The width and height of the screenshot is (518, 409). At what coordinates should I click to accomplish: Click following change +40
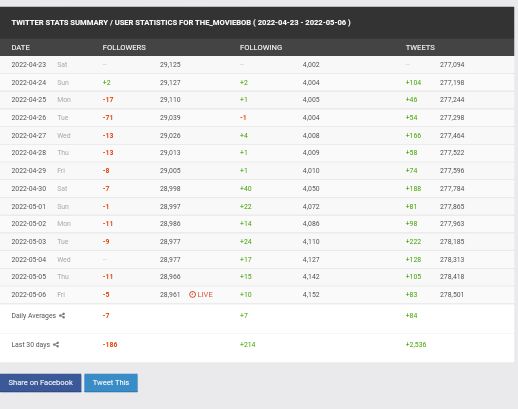(246, 189)
